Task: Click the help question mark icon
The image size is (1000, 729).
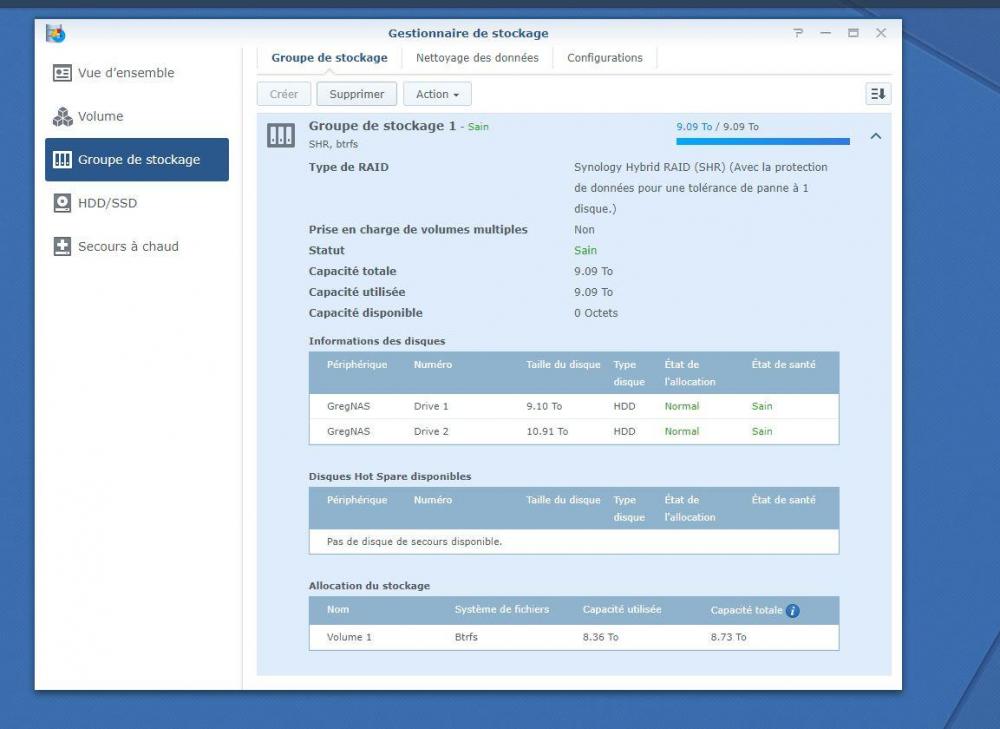Action: coord(798,34)
